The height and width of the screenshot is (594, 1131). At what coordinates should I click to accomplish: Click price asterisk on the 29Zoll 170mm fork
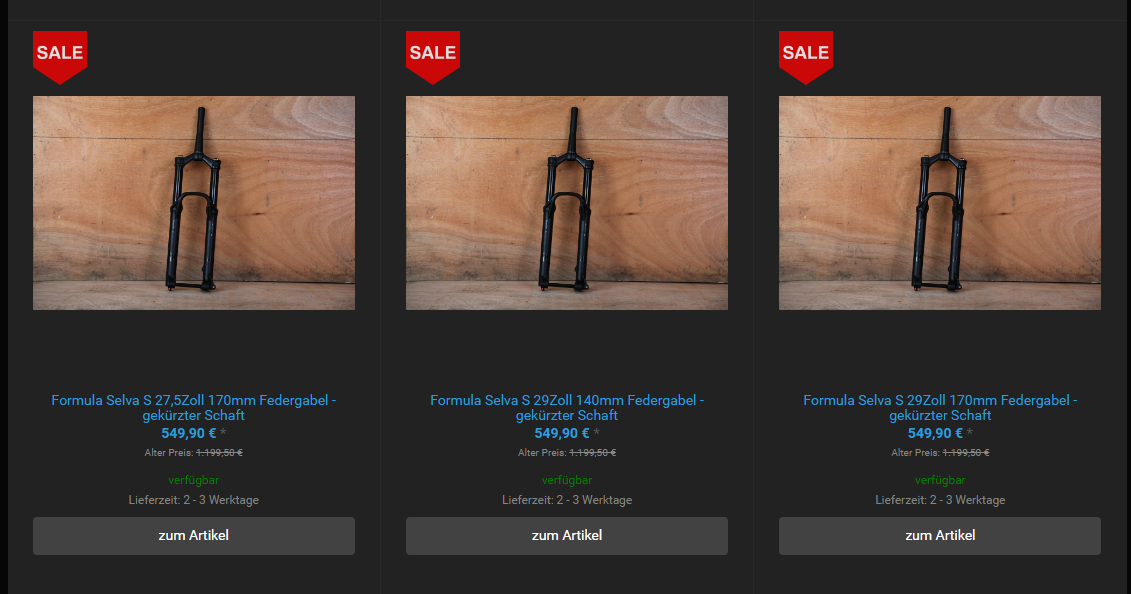tap(969, 433)
